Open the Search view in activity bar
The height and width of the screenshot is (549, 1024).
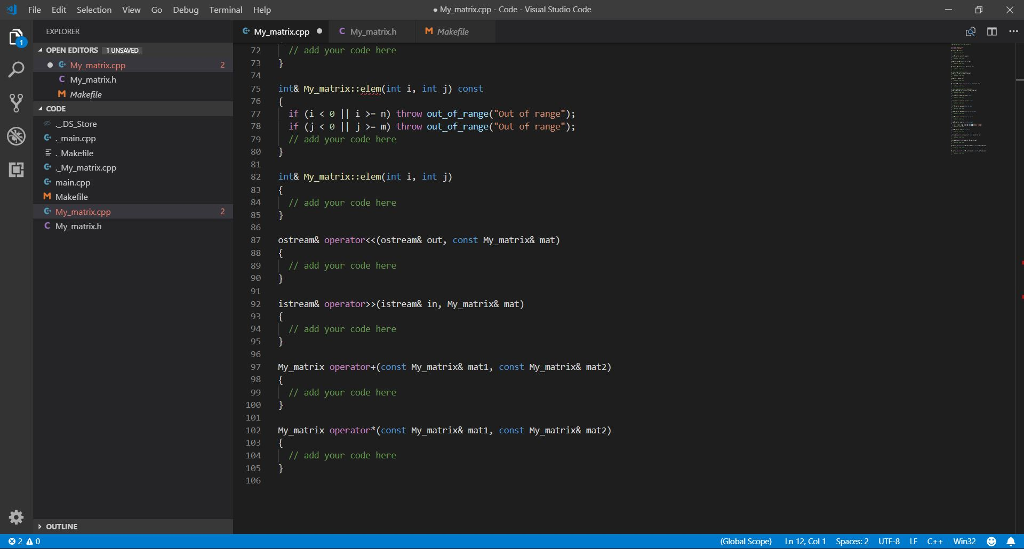pyautogui.click(x=16, y=70)
